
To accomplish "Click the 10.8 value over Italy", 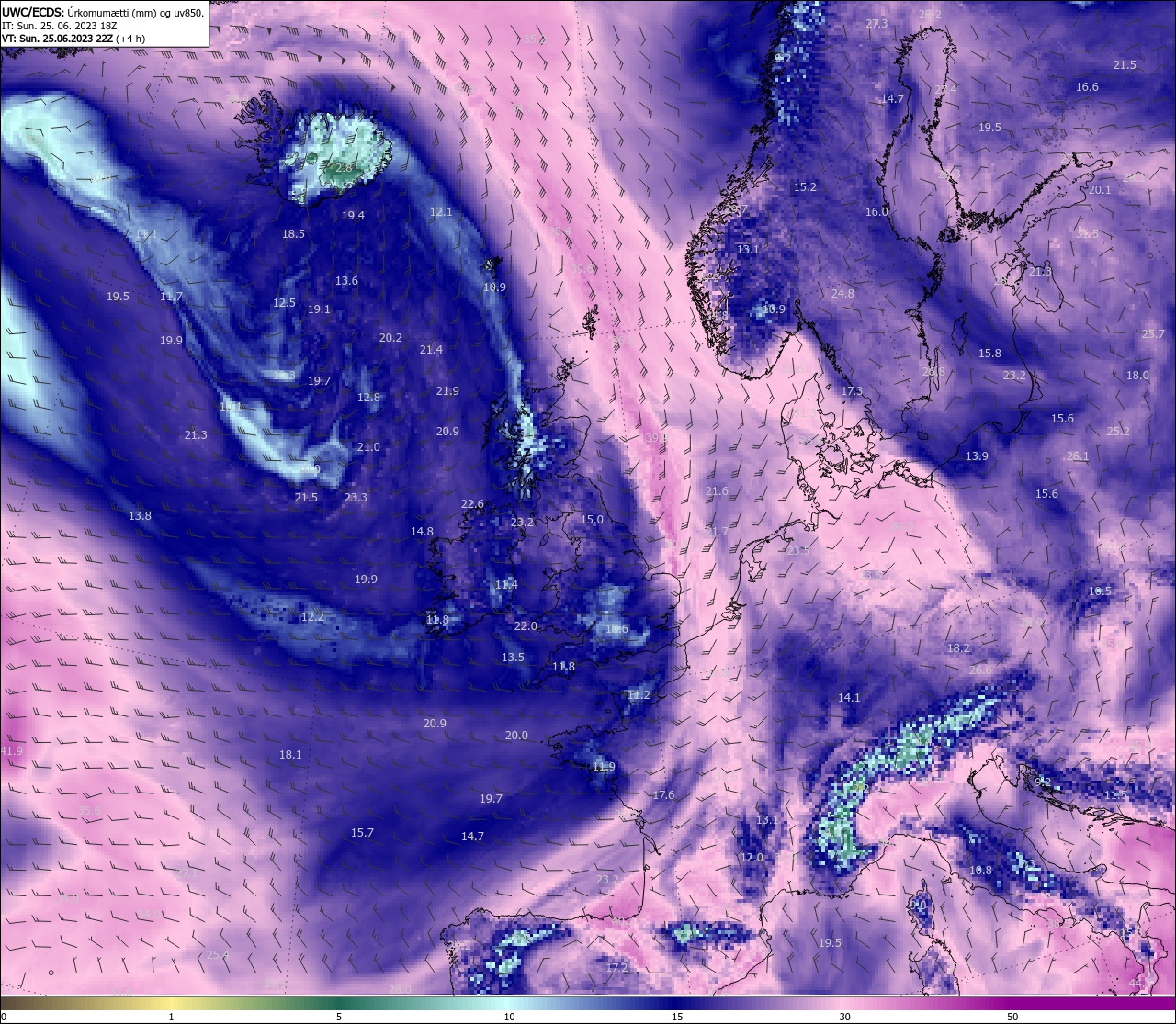I will point(980,870).
